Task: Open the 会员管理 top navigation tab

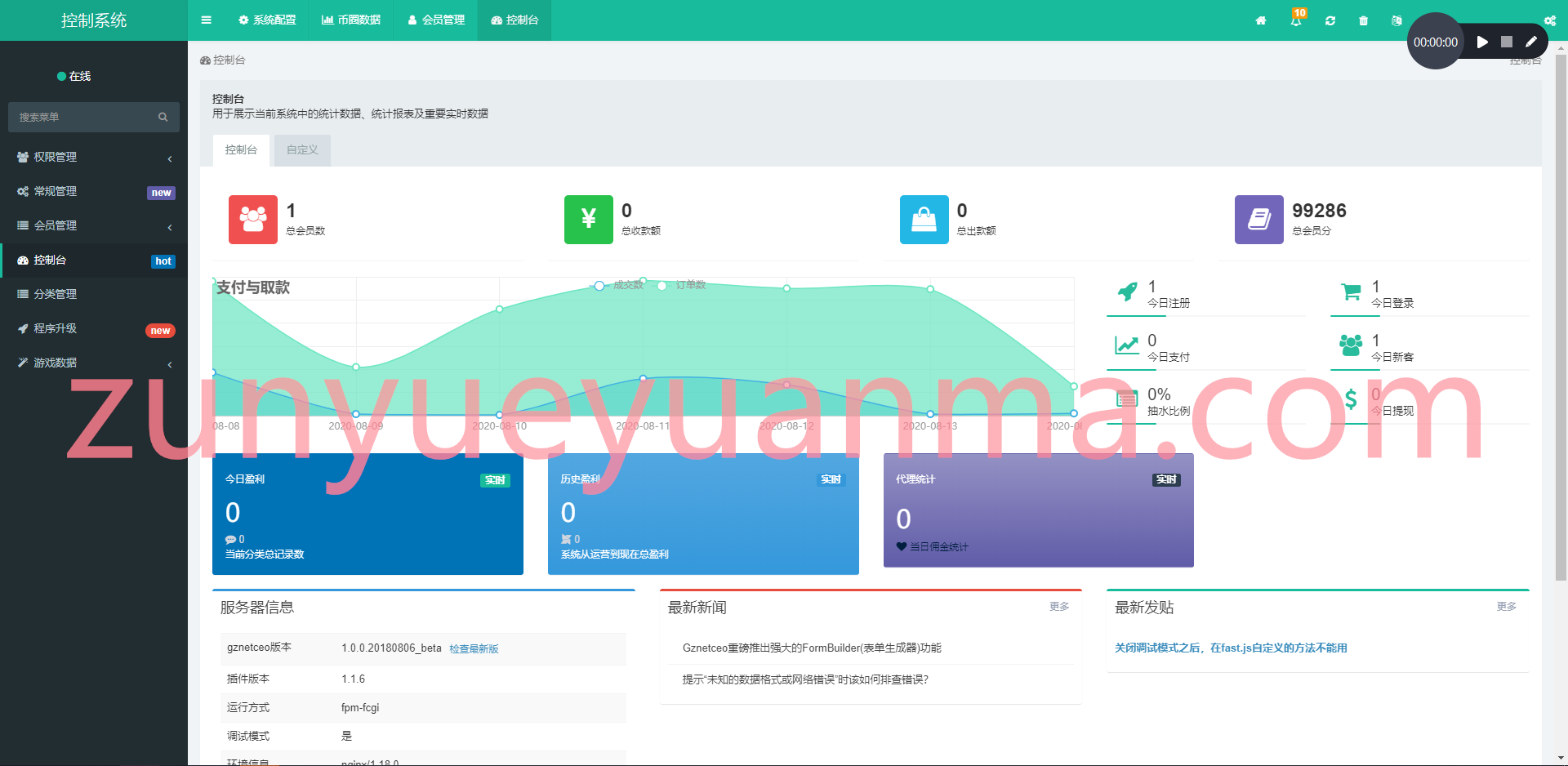Action: click(436, 20)
